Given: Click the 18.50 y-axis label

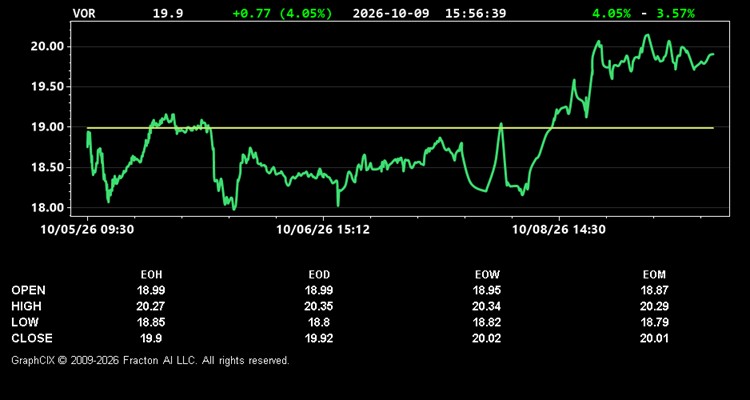Looking at the screenshot, I should point(46,167).
